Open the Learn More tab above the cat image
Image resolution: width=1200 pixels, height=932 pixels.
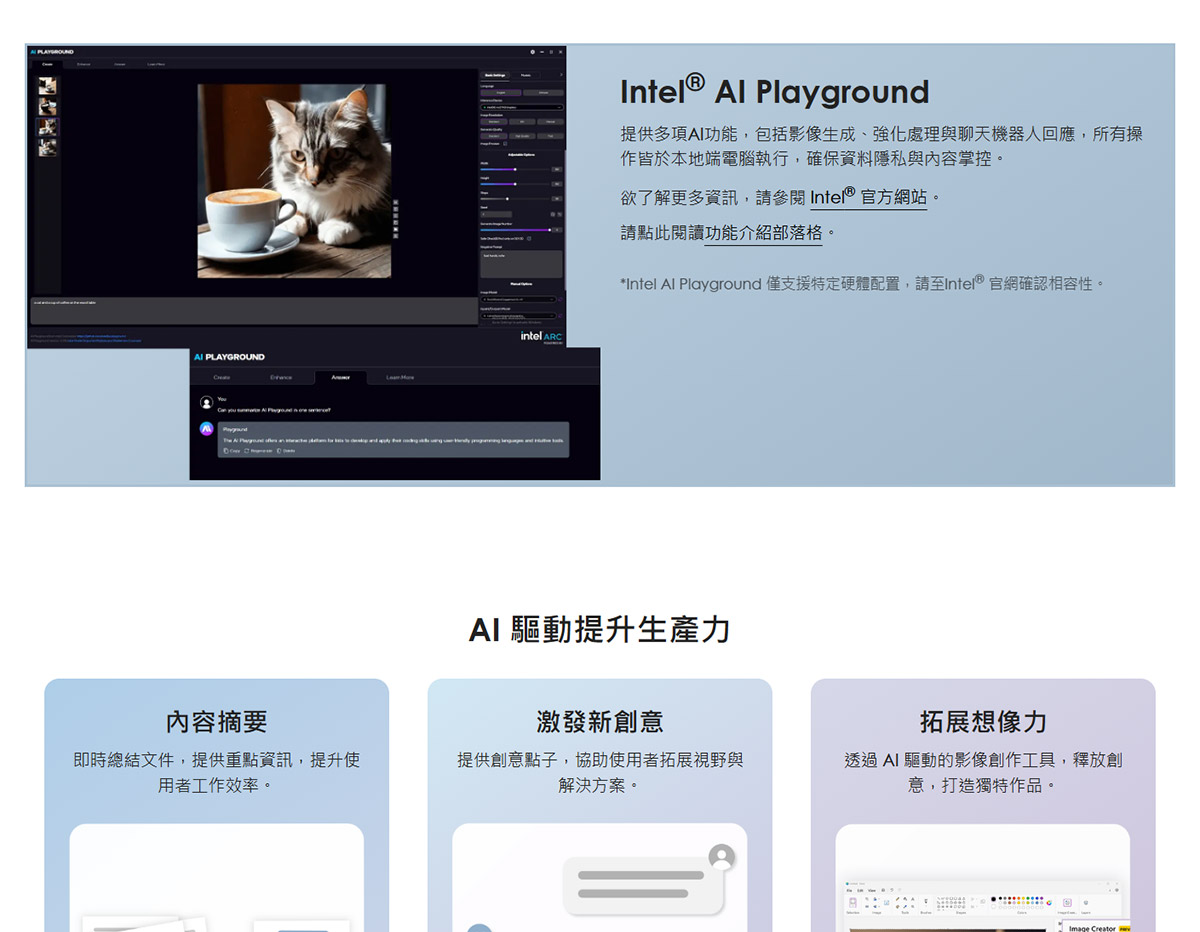[156, 64]
